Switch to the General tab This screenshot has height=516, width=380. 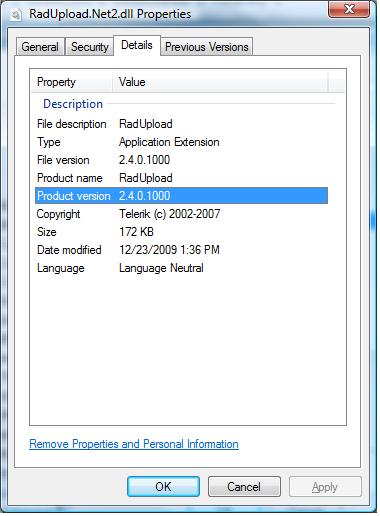tap(40, 47)
